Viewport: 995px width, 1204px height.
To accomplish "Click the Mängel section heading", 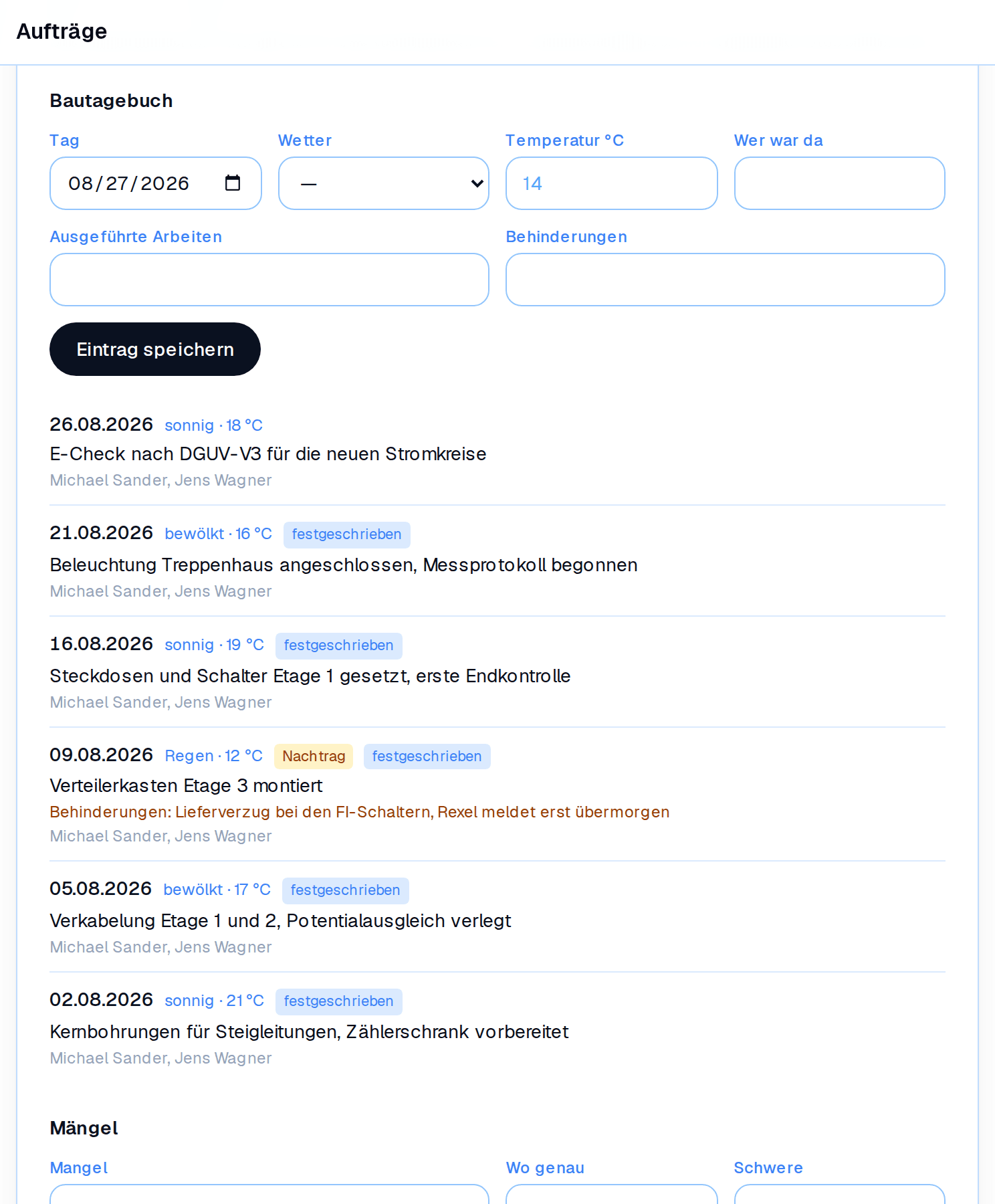I will [84, 1128].
